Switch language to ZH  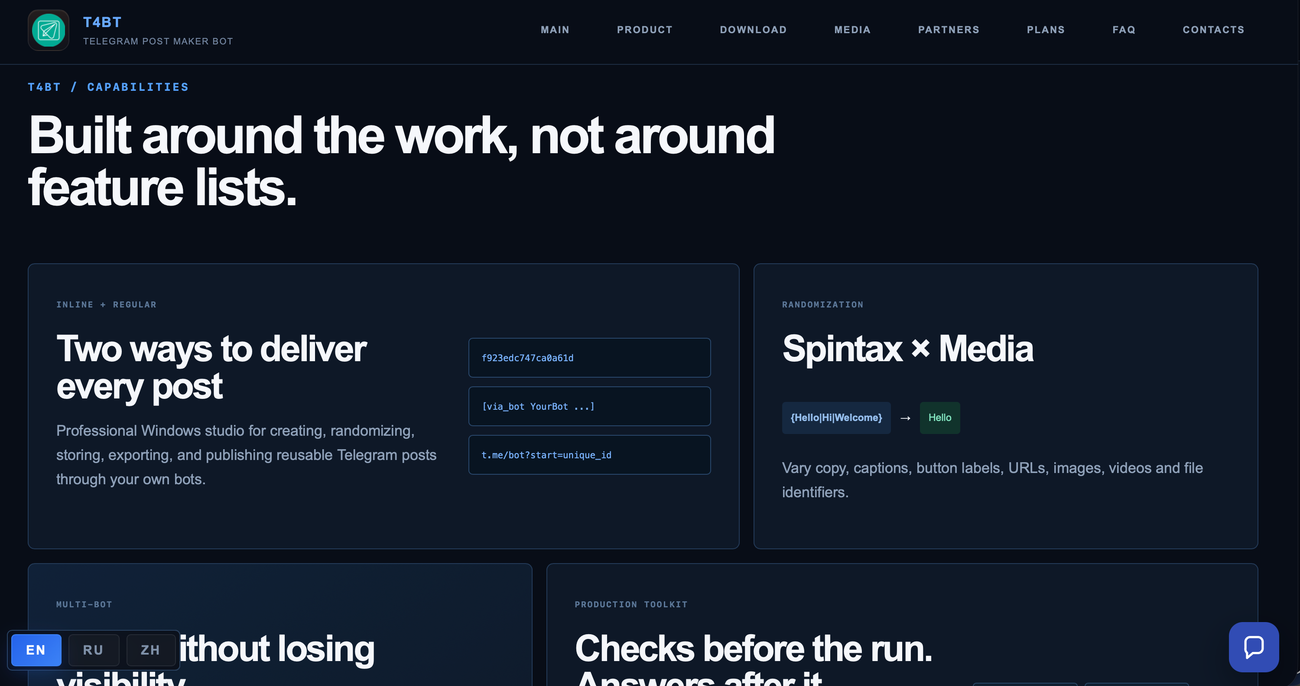(x=150, y=650)
